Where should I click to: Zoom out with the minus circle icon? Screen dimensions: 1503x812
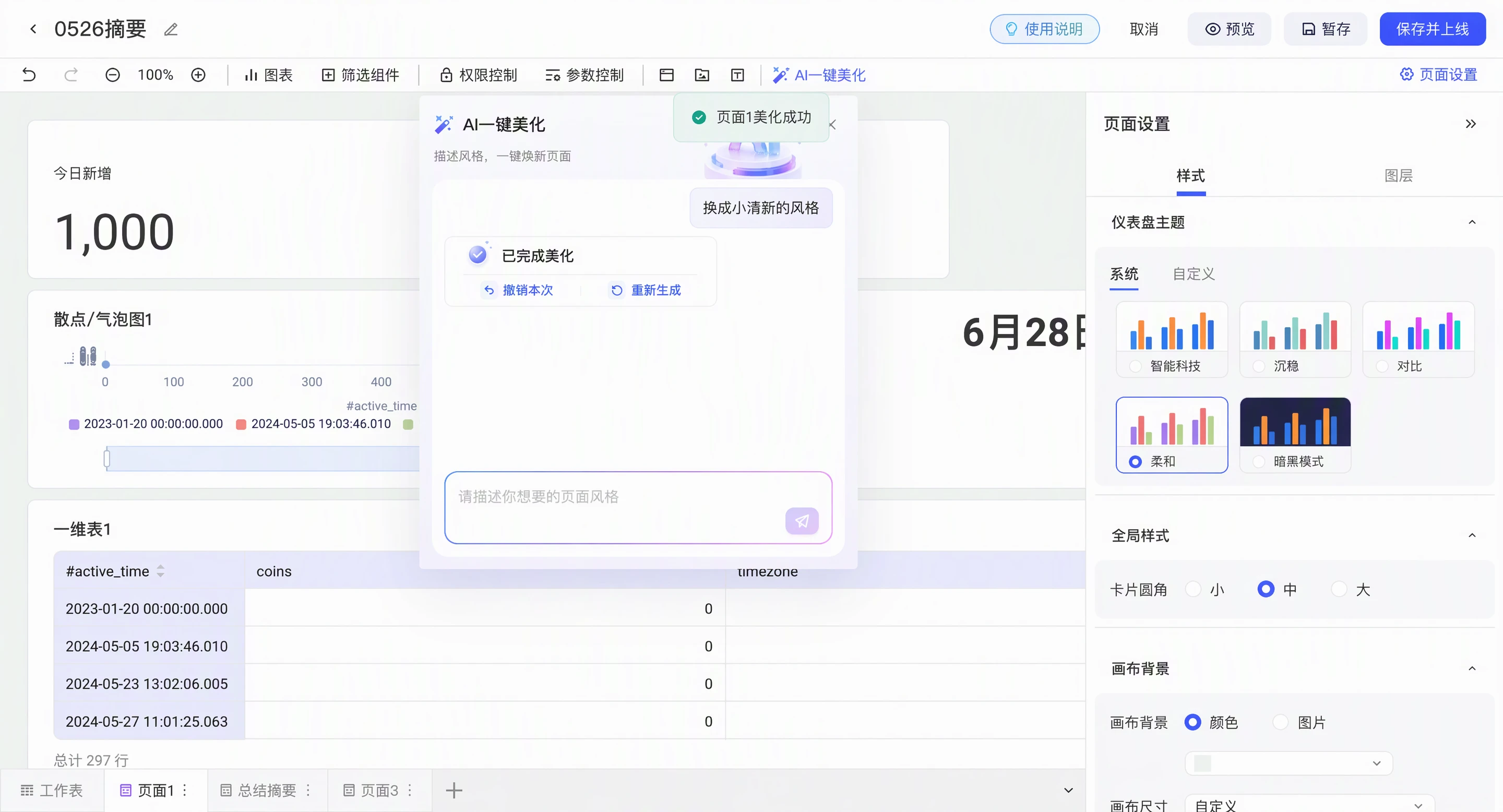click(113, 75)
